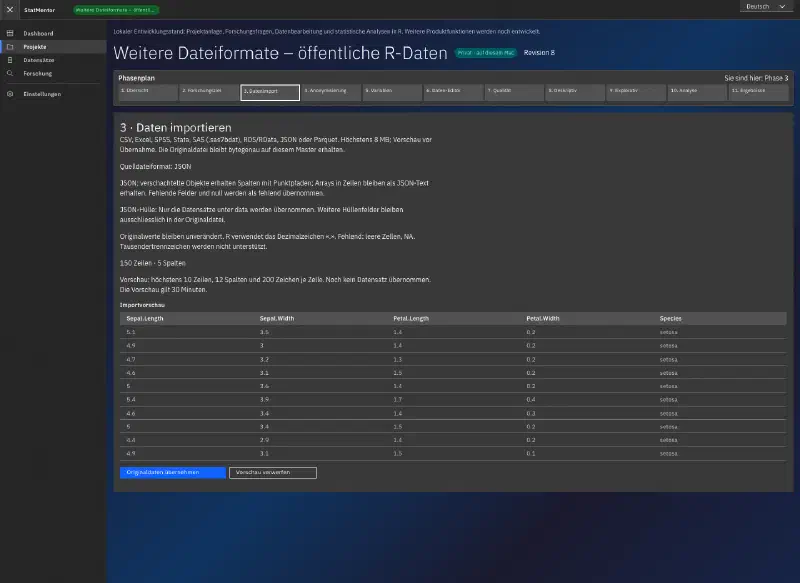This screenshot has height=583, width=800.
Task: Click the cell with value 1.3
Action: (397, 360)
